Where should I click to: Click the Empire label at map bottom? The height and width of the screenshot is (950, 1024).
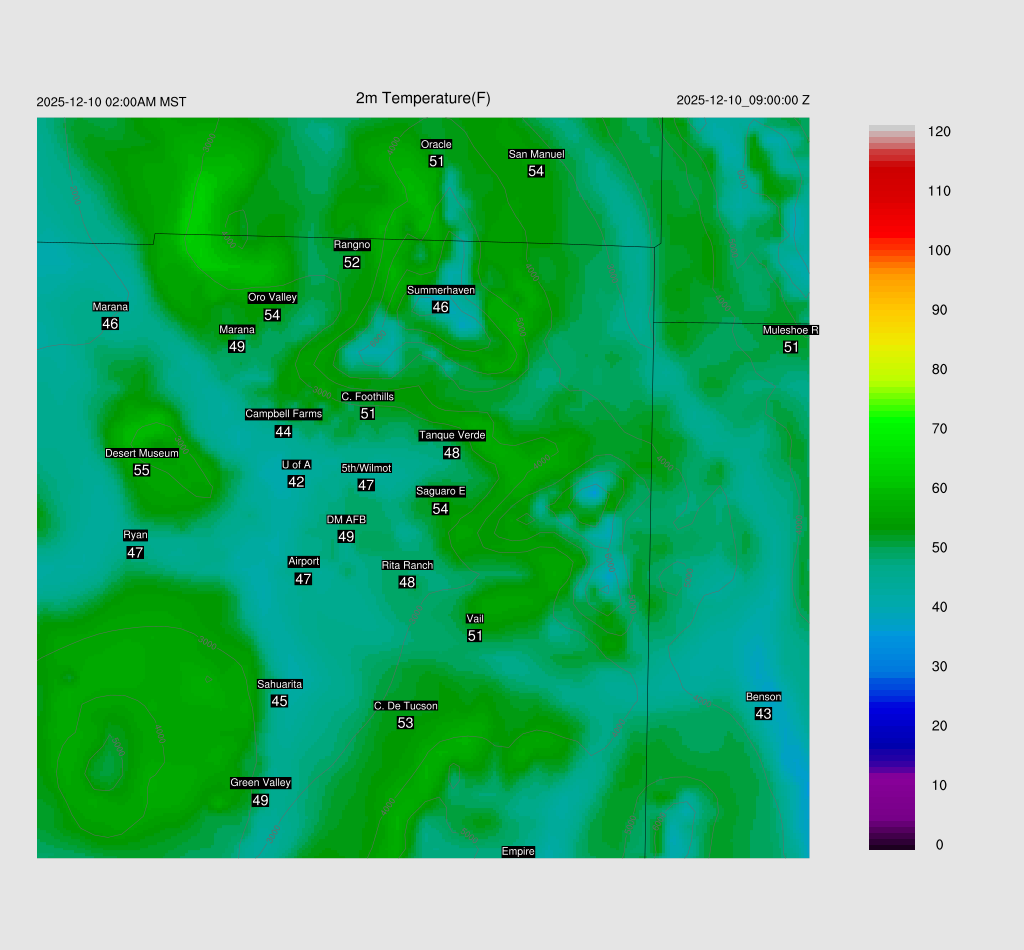[518, 851]
